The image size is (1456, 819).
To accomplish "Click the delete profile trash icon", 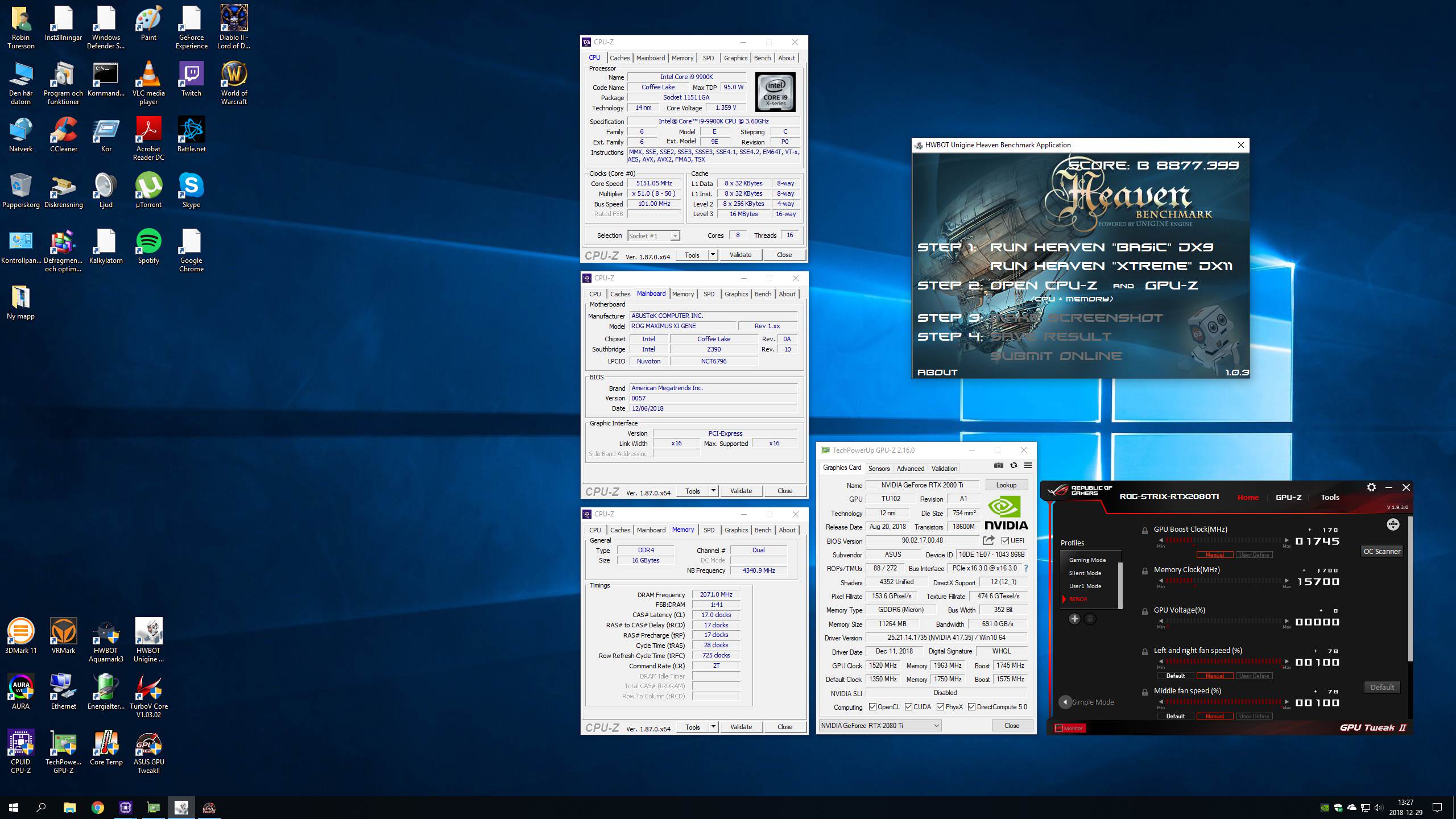I will click(1090, 619).
